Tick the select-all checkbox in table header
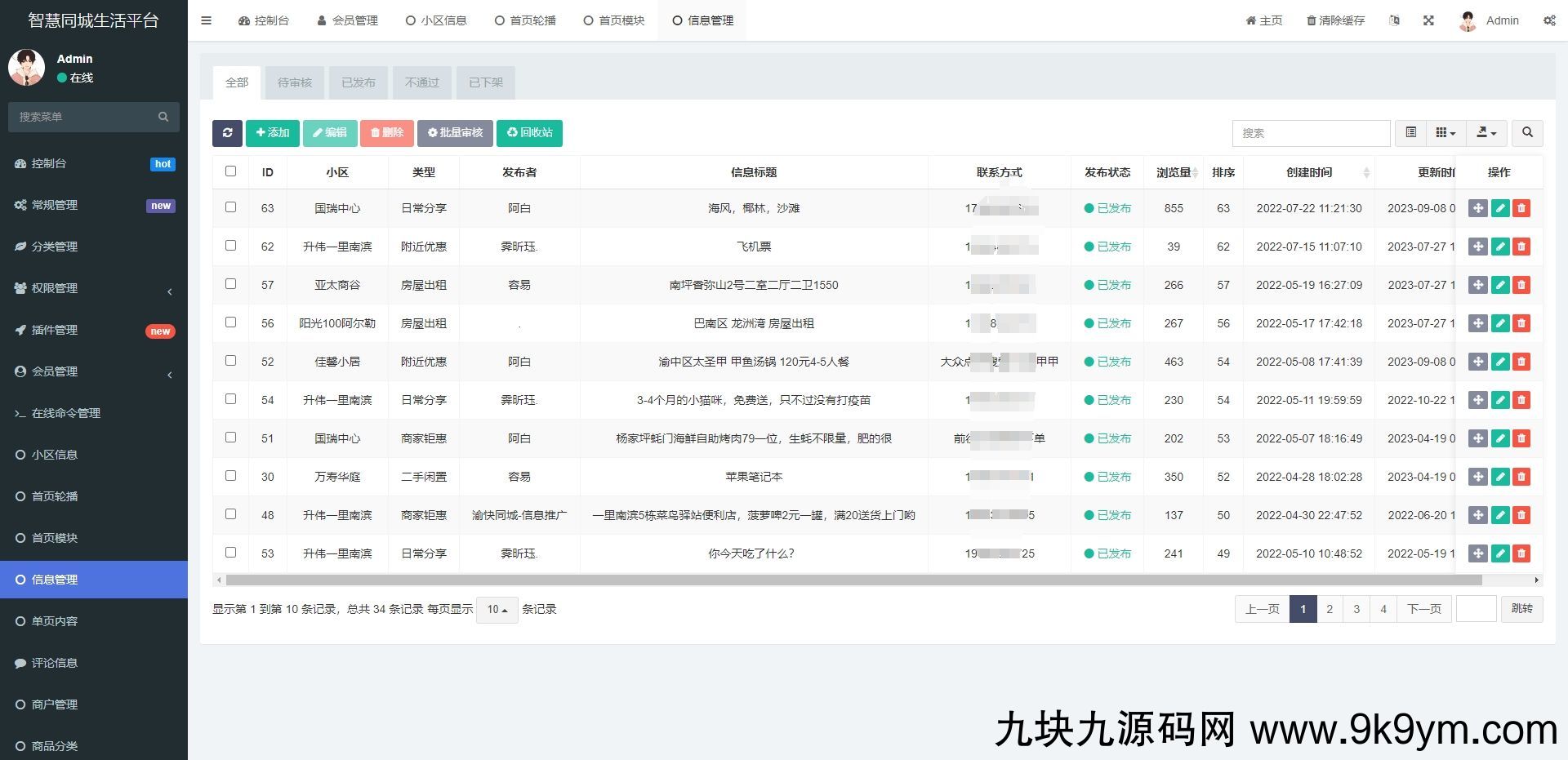 tap(230, 171)
